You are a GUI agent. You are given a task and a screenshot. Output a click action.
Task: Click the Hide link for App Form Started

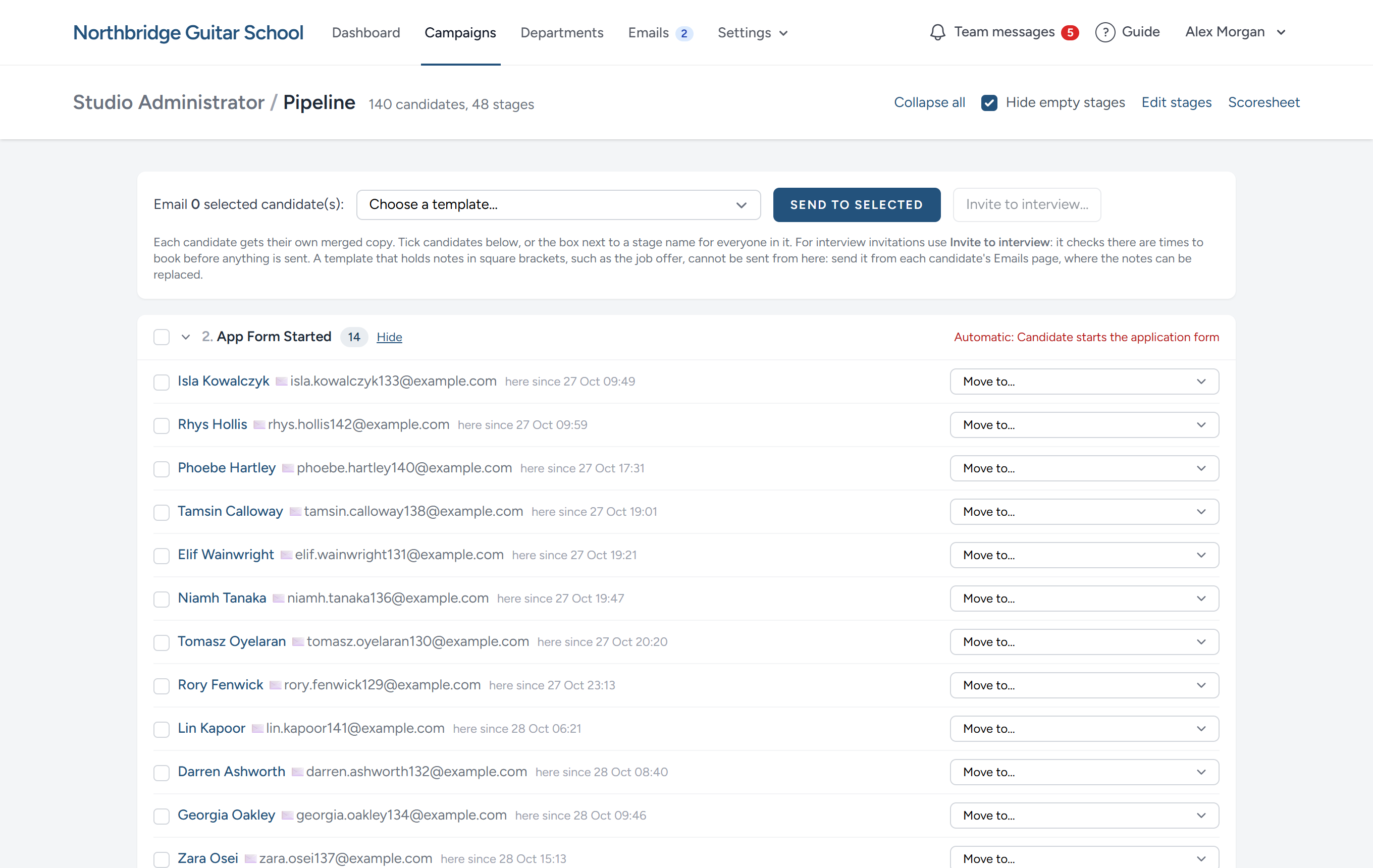(x=389, y=337)
